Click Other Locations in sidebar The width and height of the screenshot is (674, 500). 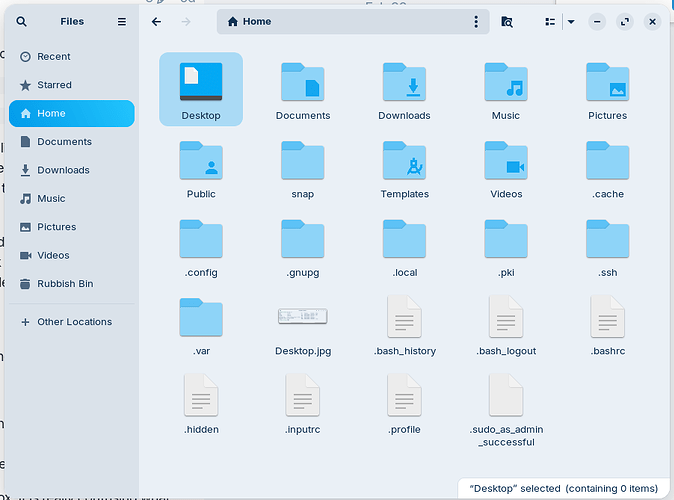(72, 322)
